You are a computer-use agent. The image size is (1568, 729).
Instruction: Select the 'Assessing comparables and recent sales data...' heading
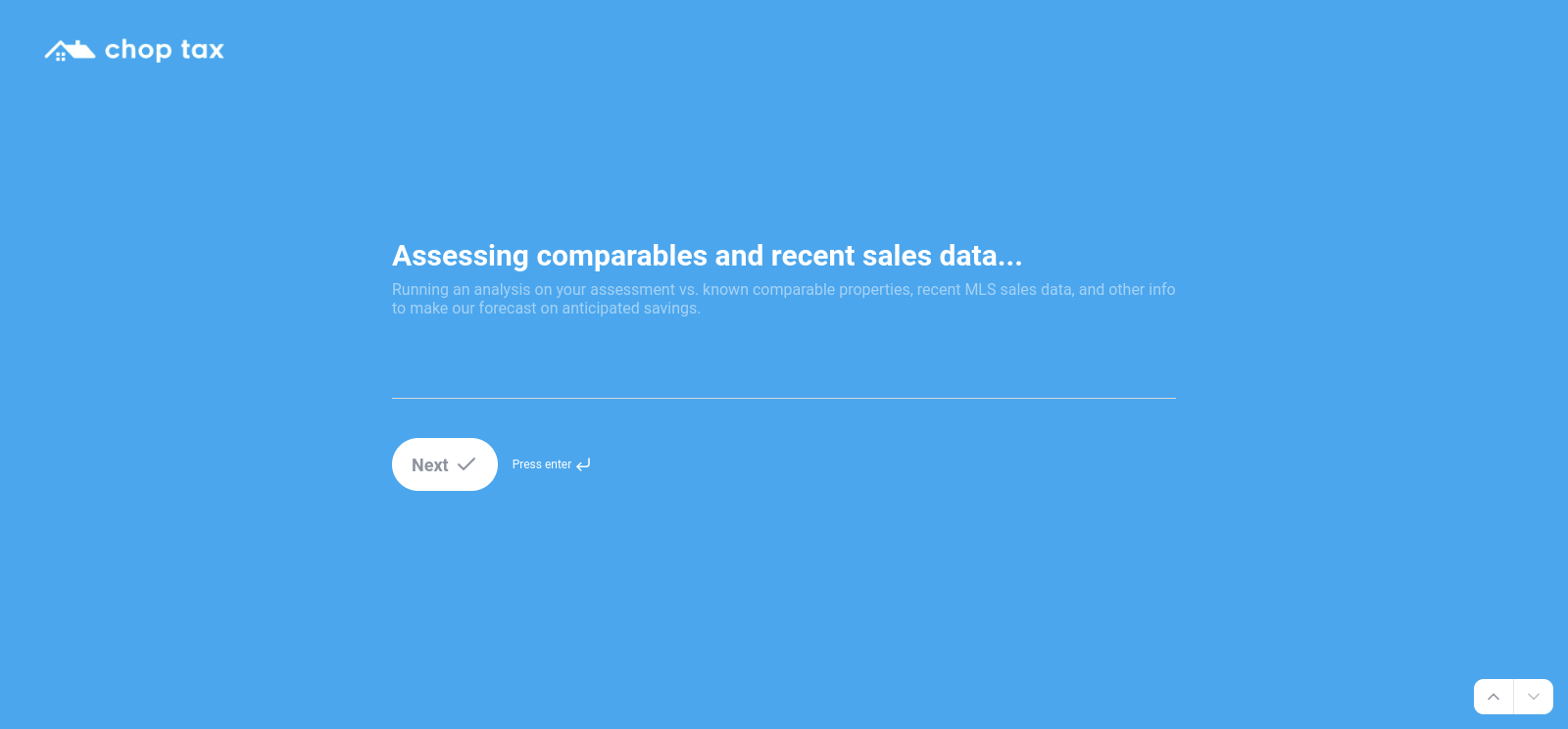[x=707, y=256]
